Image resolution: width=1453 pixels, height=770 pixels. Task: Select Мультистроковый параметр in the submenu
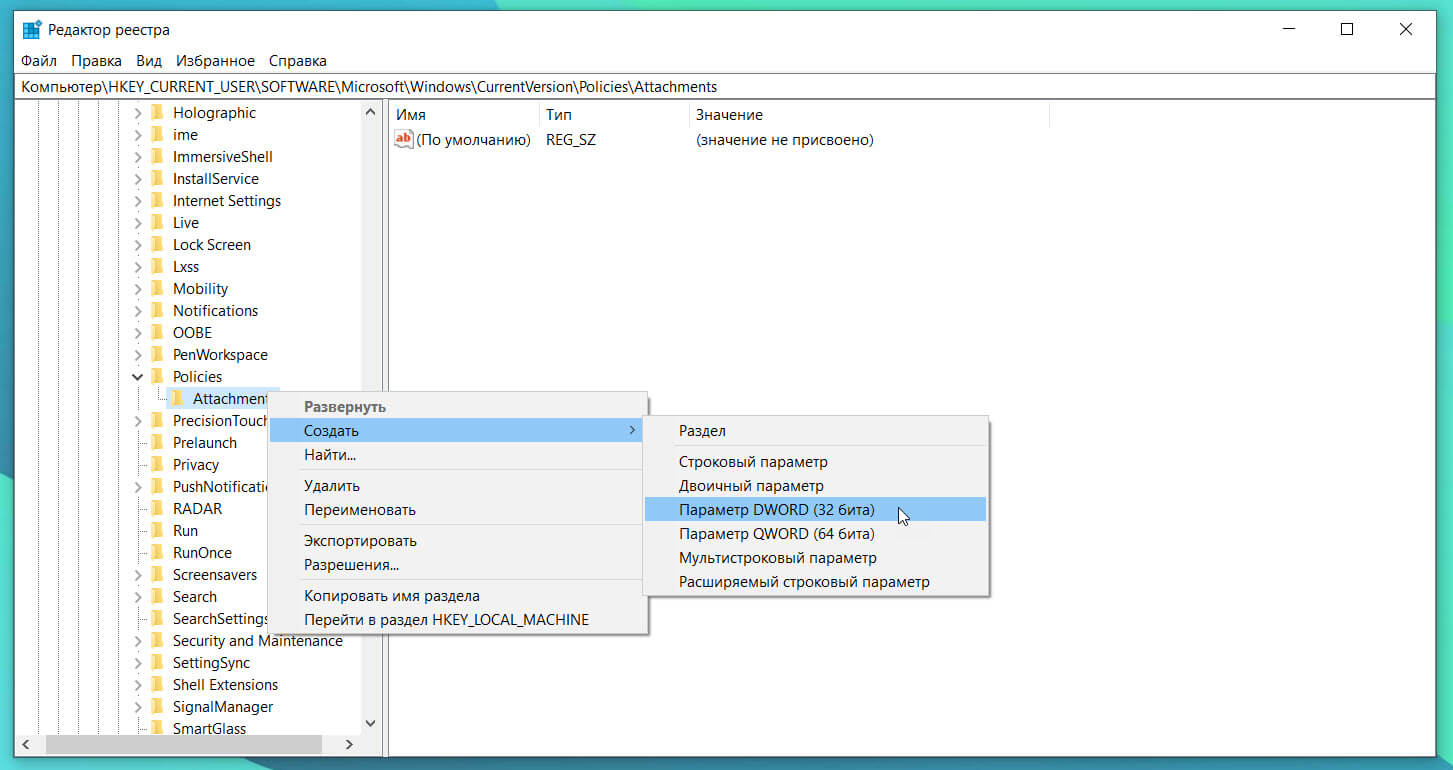pyautogui.click(x=816, y=558)
